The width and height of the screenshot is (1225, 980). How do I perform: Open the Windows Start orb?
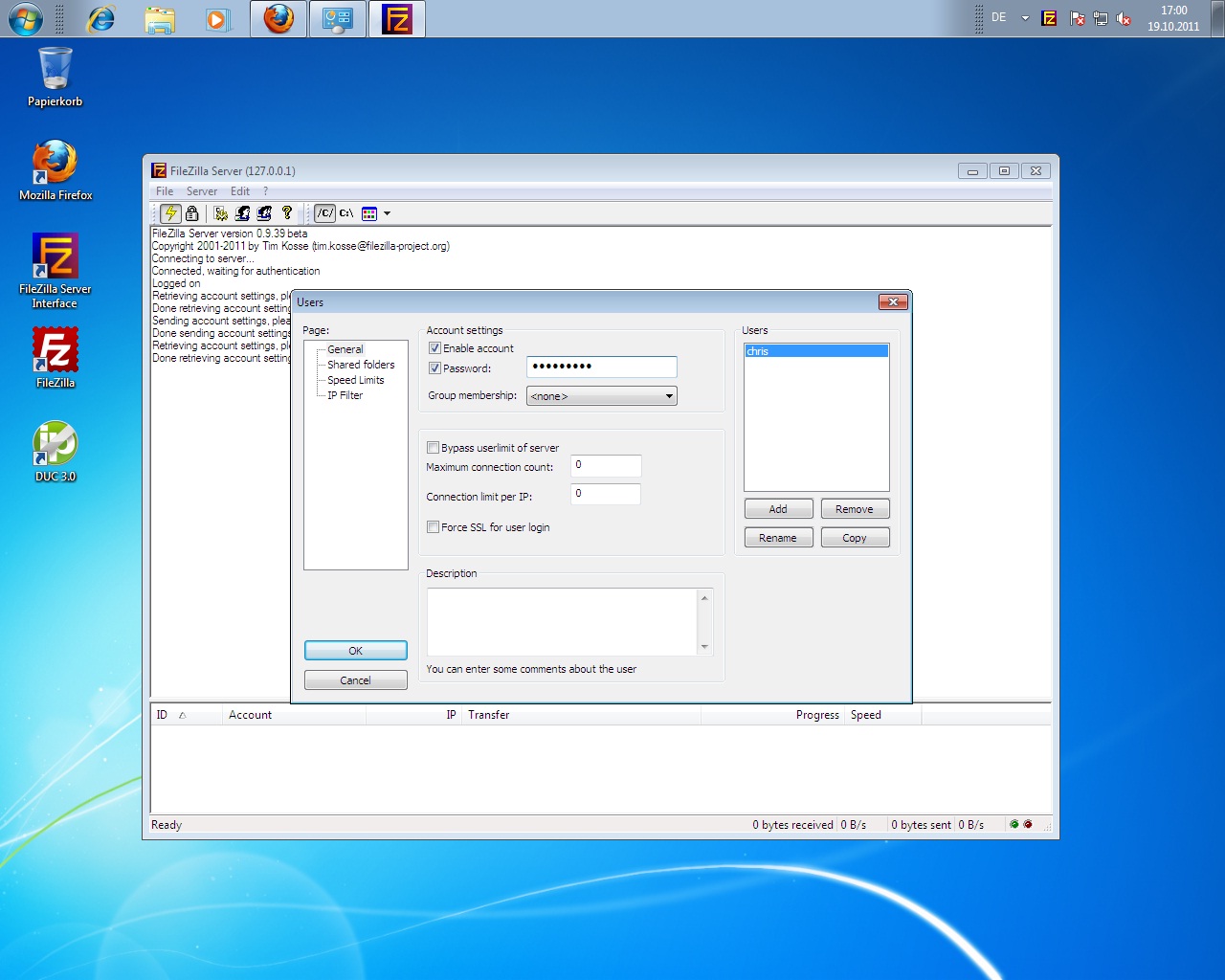pyautogui.click(x=25, y=18)
